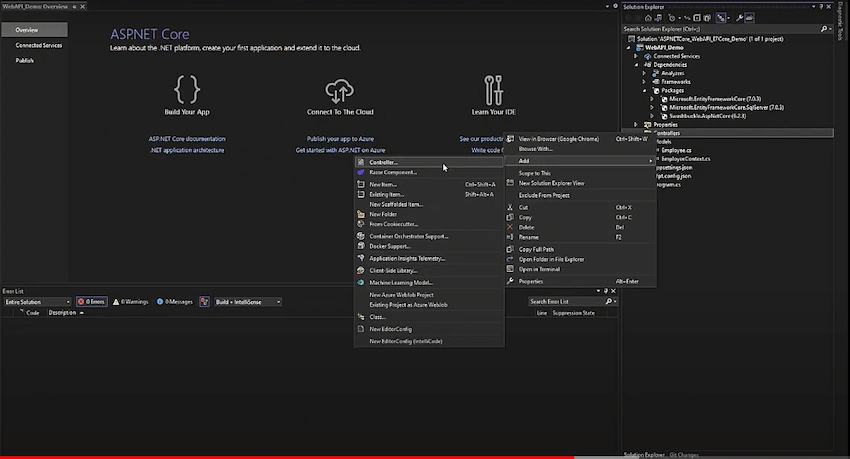850x459 pixels.
Task: Toggle Preview Selected Items icon in Solution Explorer
Action: pyautogui.click(x=750, y=18)
